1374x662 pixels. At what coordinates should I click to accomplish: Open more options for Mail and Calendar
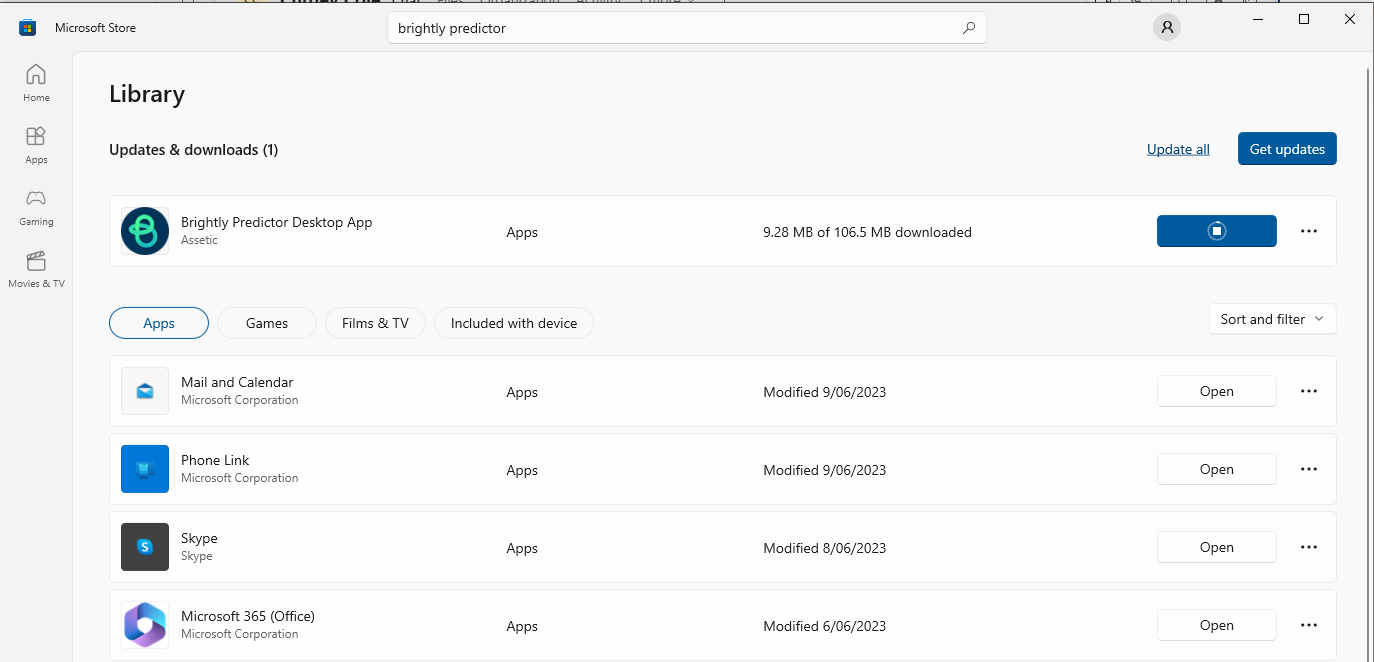pos(1309,391)
